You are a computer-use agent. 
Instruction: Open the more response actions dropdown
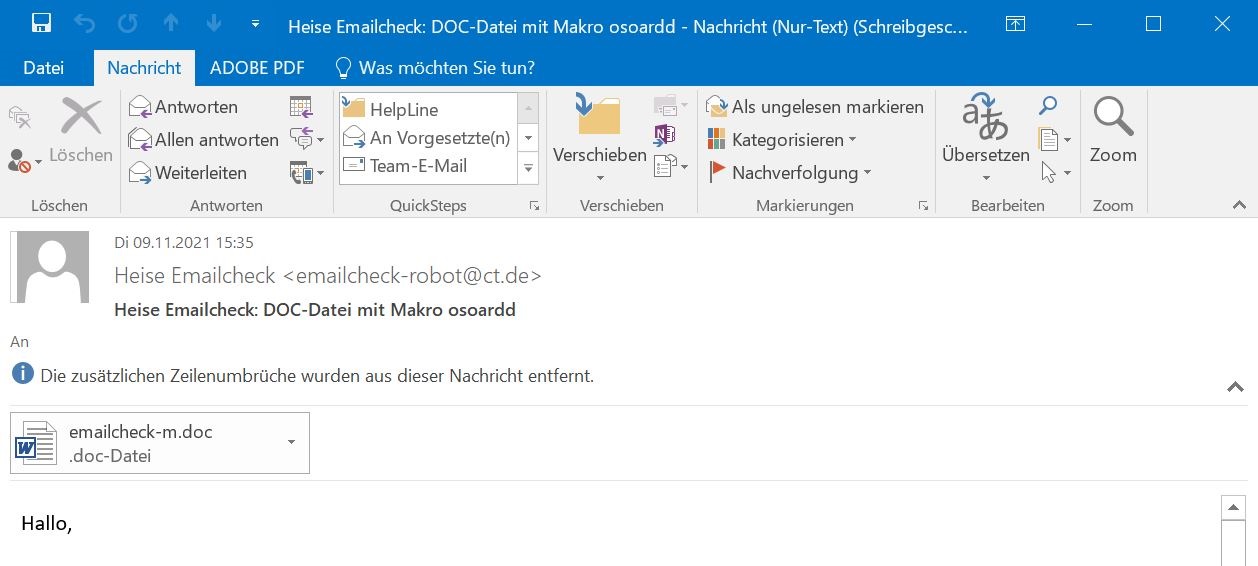coord(307,172)
